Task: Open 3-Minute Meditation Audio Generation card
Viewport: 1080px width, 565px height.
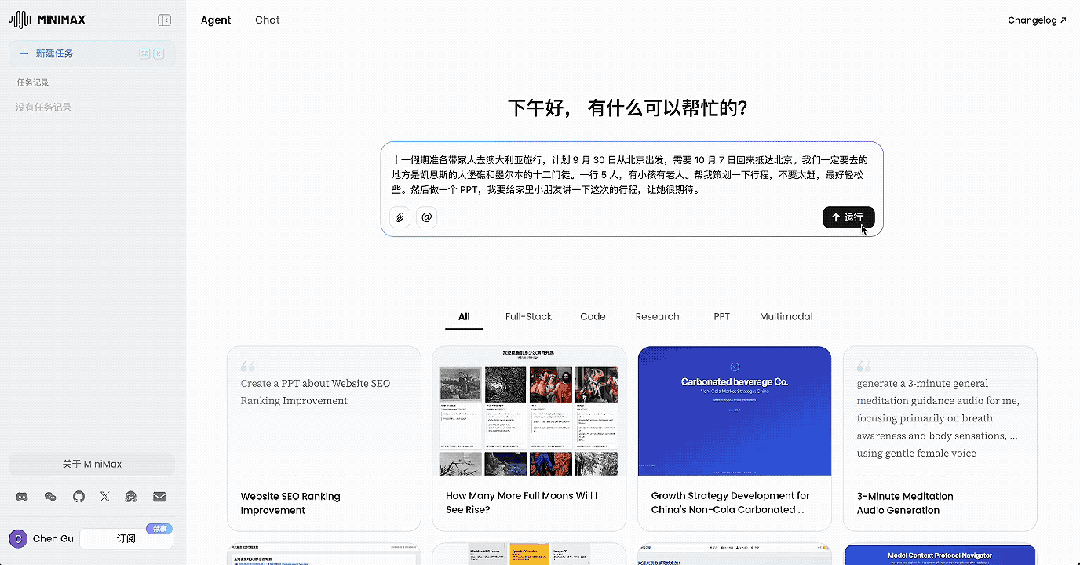Action: (x=940, y=438)
